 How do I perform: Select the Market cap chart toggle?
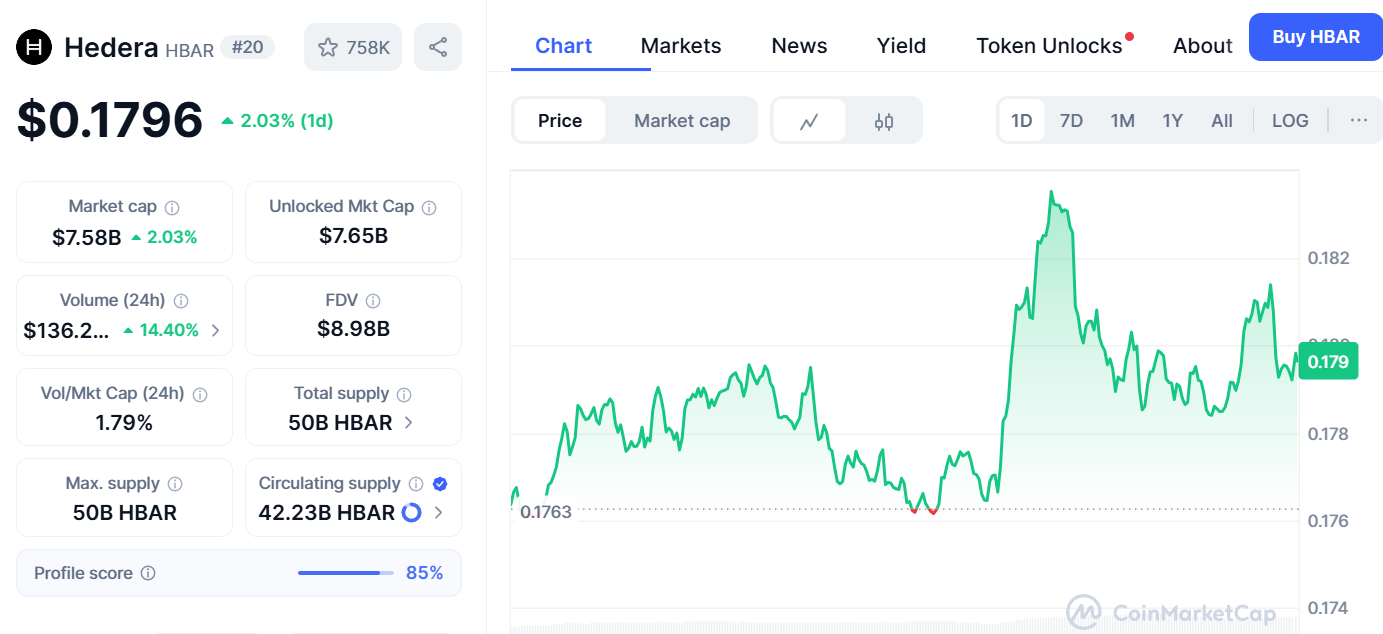(682, 121)
